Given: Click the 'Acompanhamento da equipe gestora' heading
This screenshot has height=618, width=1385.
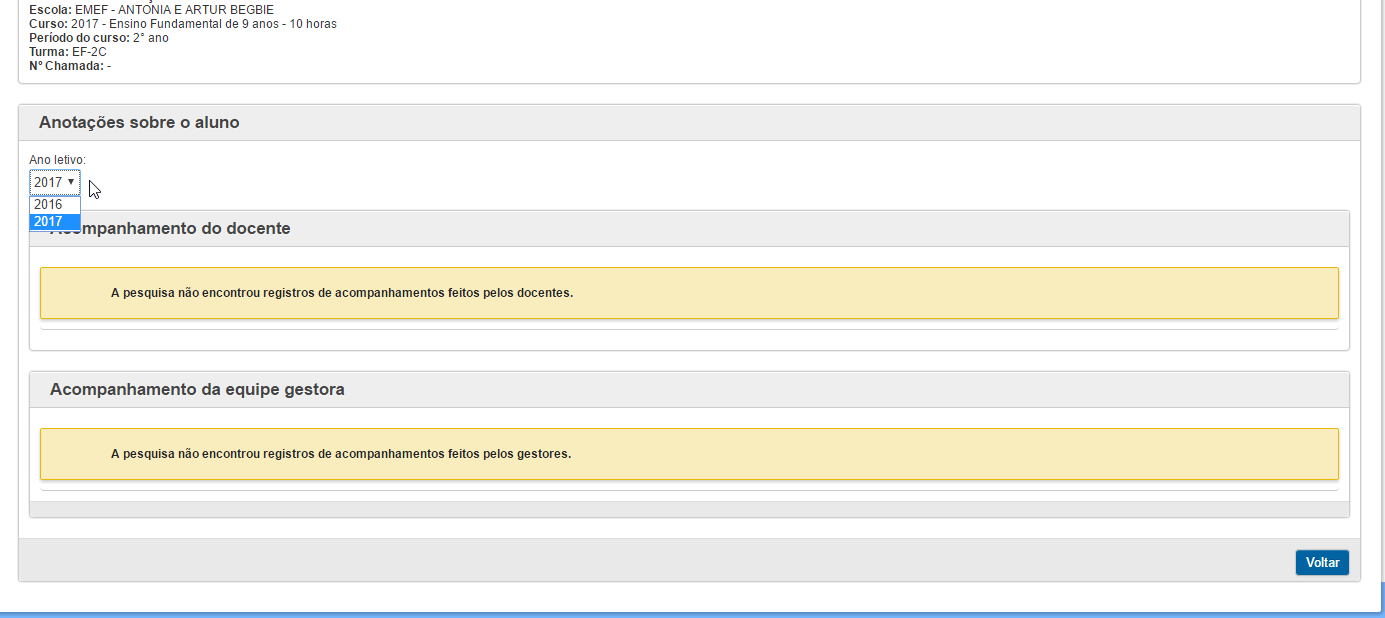Looking at the screenshot, I should click(197, 389).
